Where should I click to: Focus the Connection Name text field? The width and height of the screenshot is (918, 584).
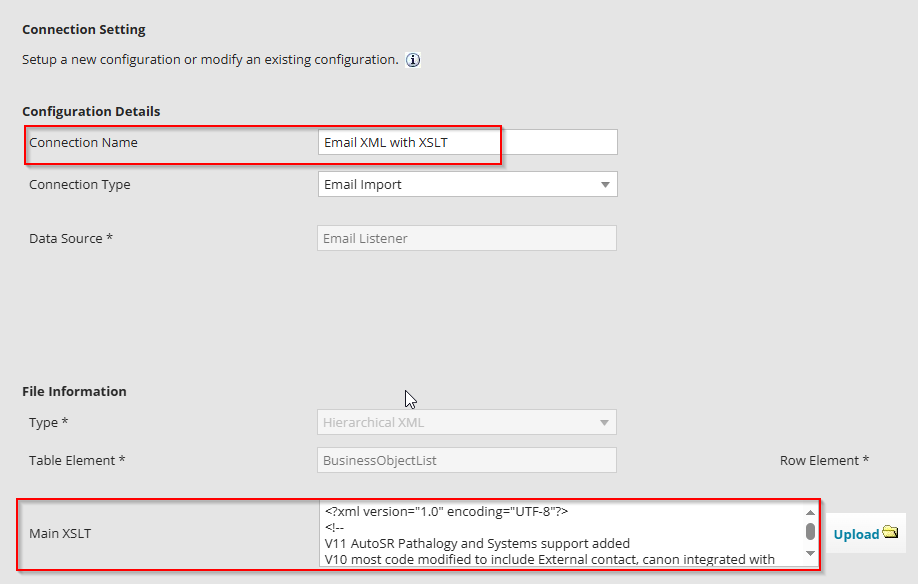(467, 142)
